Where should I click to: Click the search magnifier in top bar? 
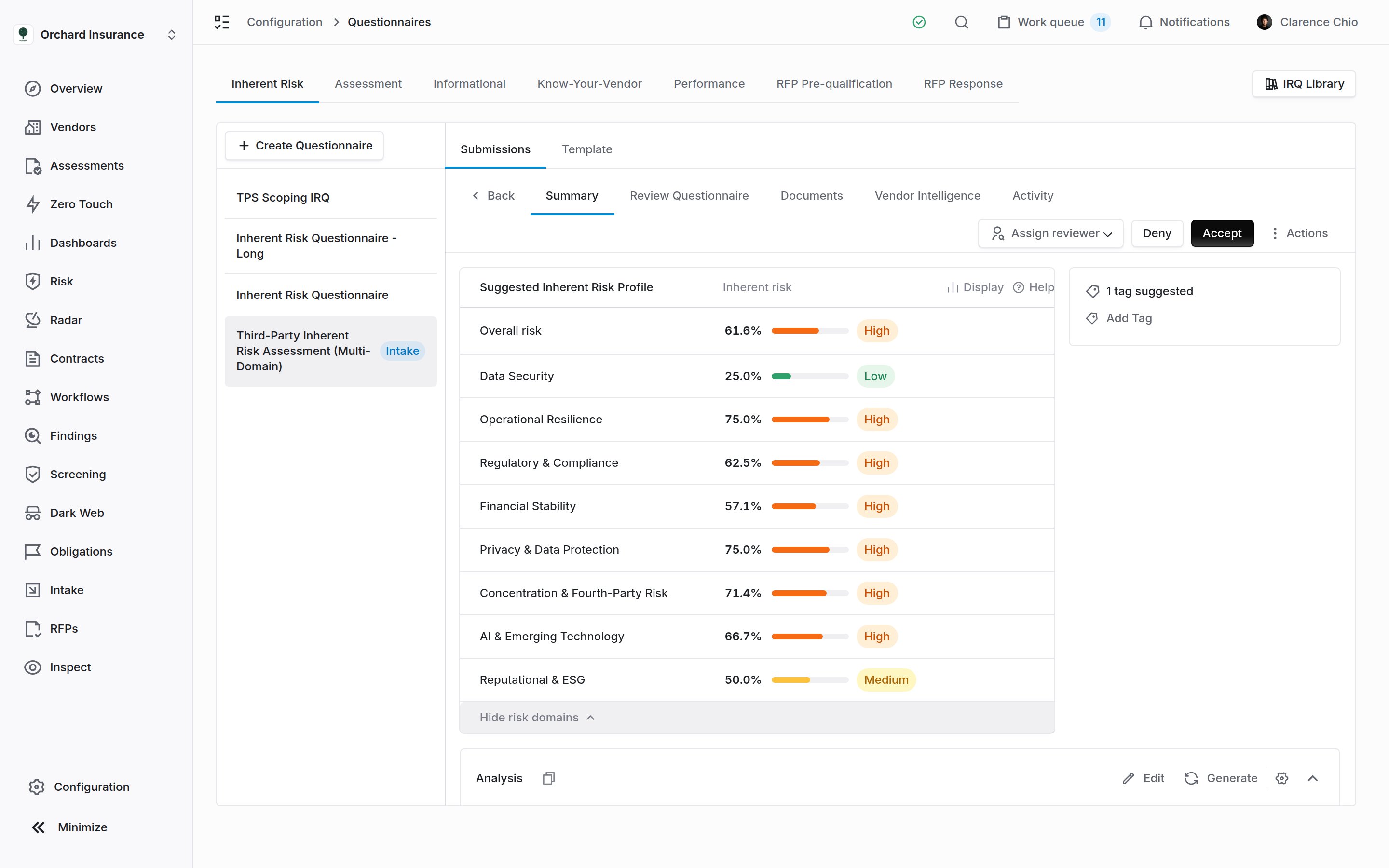click(961, 22)
